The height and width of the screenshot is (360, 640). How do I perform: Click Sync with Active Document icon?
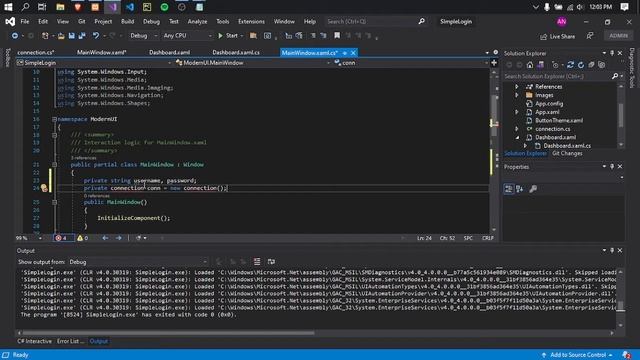click(x=570, y=65)
